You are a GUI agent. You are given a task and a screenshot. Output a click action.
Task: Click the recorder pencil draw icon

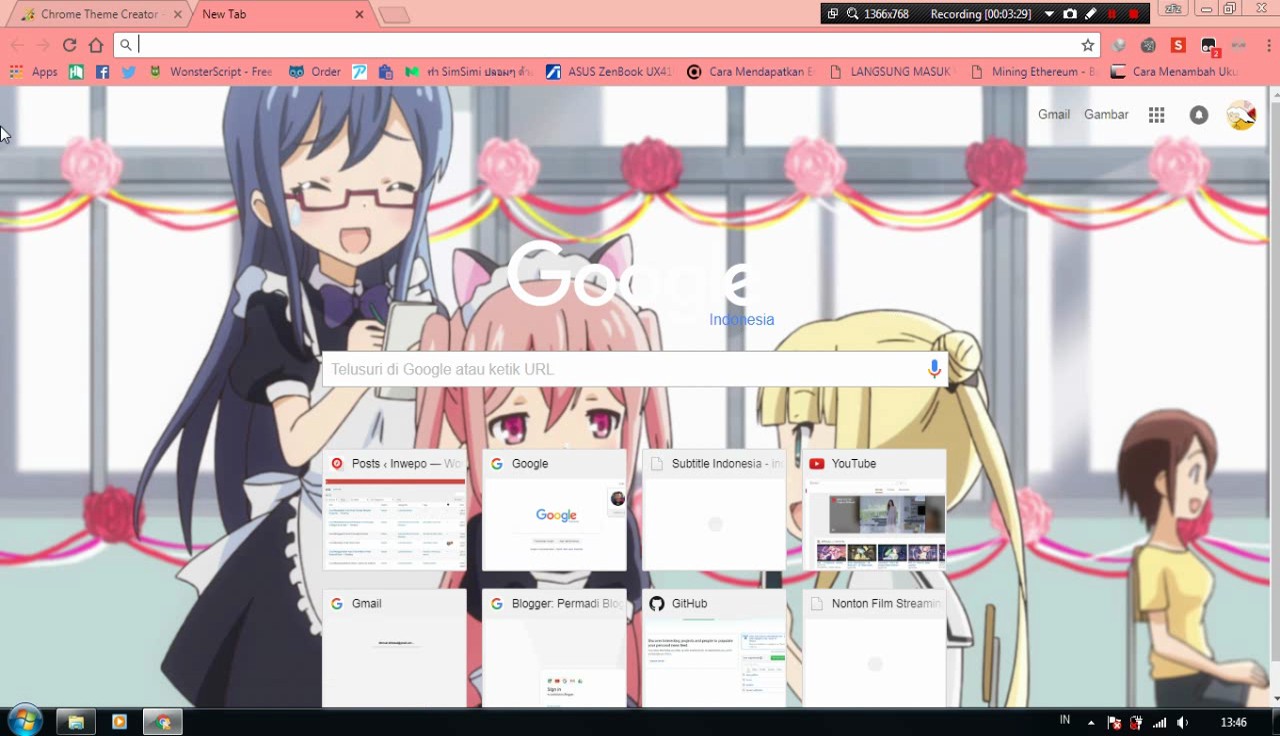(1090, 14)
